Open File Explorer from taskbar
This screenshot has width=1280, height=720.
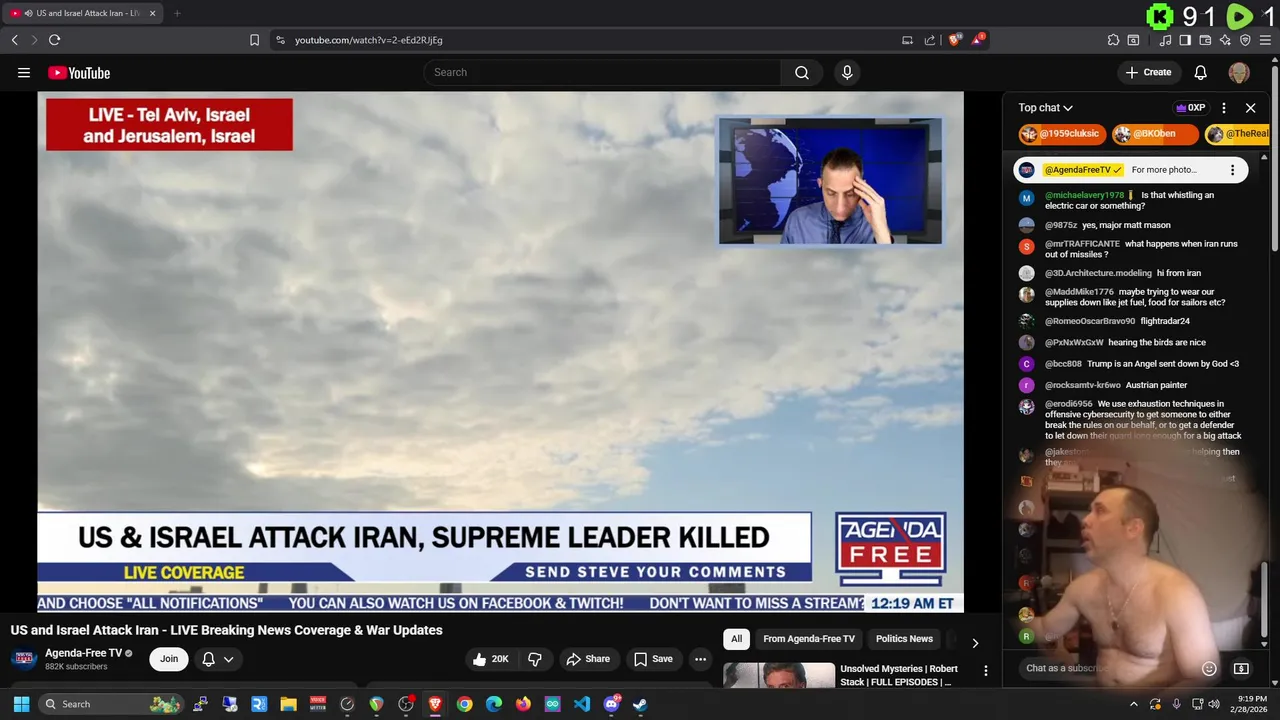pyautogui.click(x=288, y=704)
